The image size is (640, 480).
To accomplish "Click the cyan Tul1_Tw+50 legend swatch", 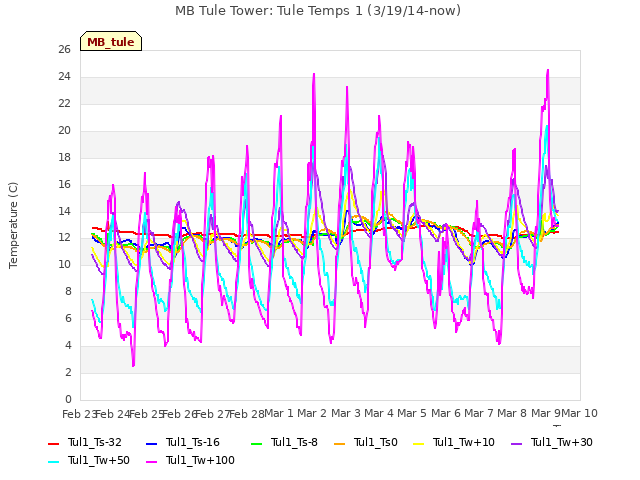I will [53, 462].
